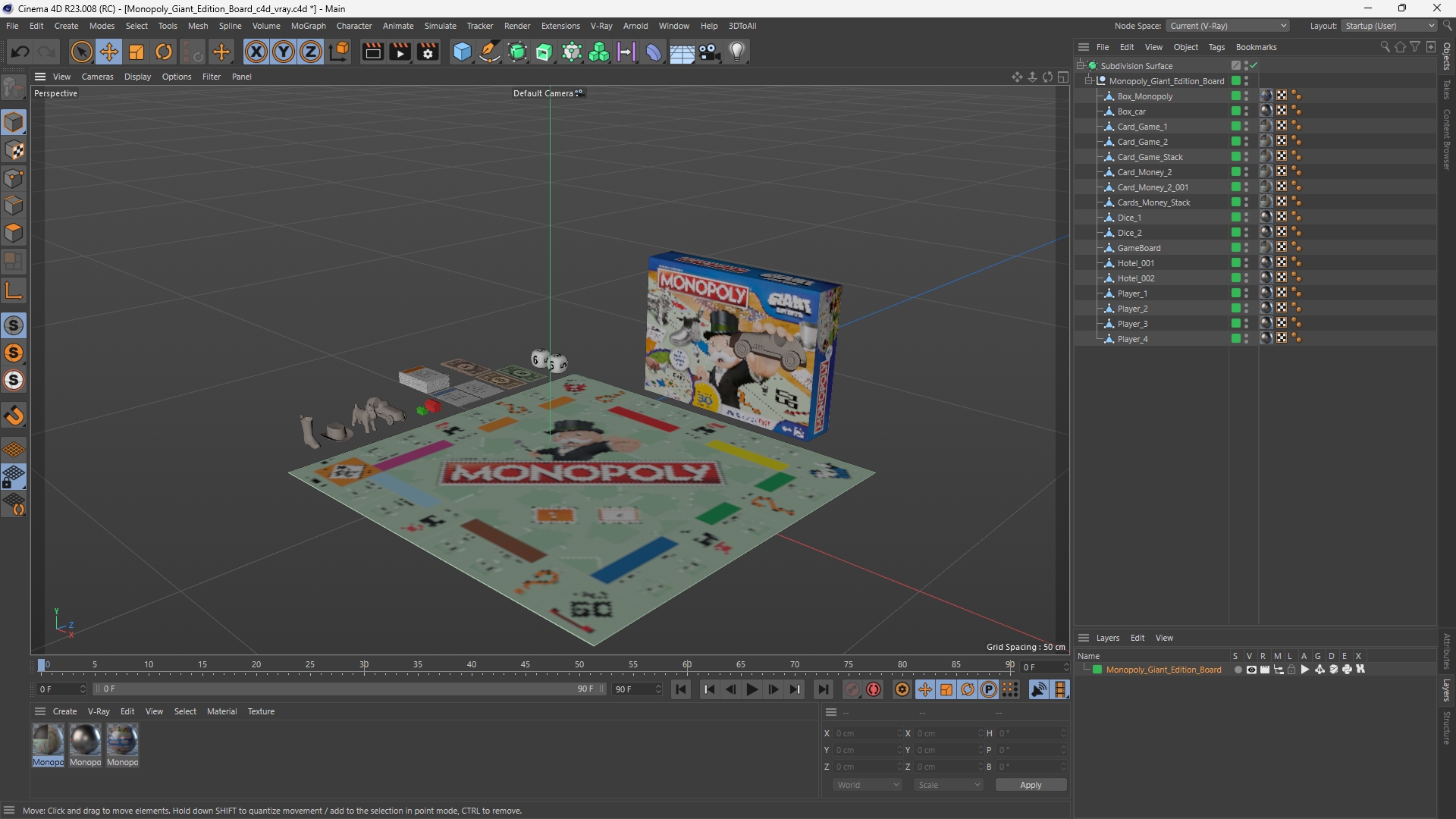1456x819 pixels.
Task: Toggle Subdivision Surface enable checkmark
Action: pyautogui.click(x=1254, y=65)
